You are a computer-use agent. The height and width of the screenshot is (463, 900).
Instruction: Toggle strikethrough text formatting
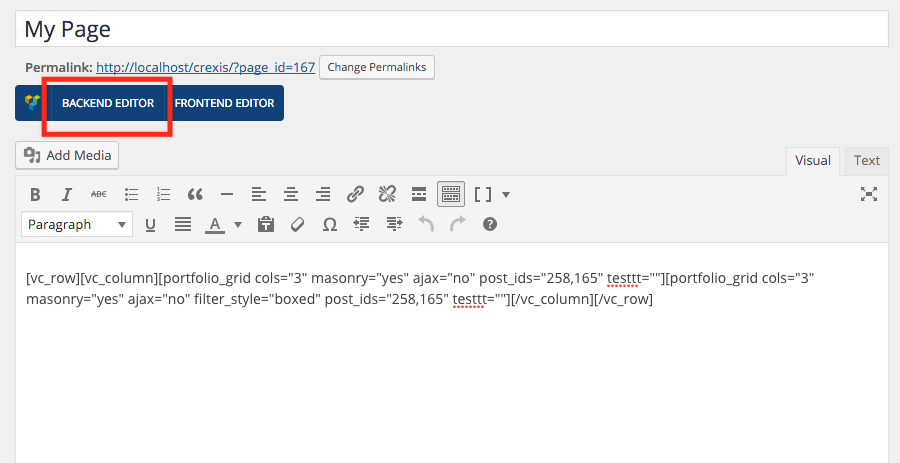click(99, 194)
